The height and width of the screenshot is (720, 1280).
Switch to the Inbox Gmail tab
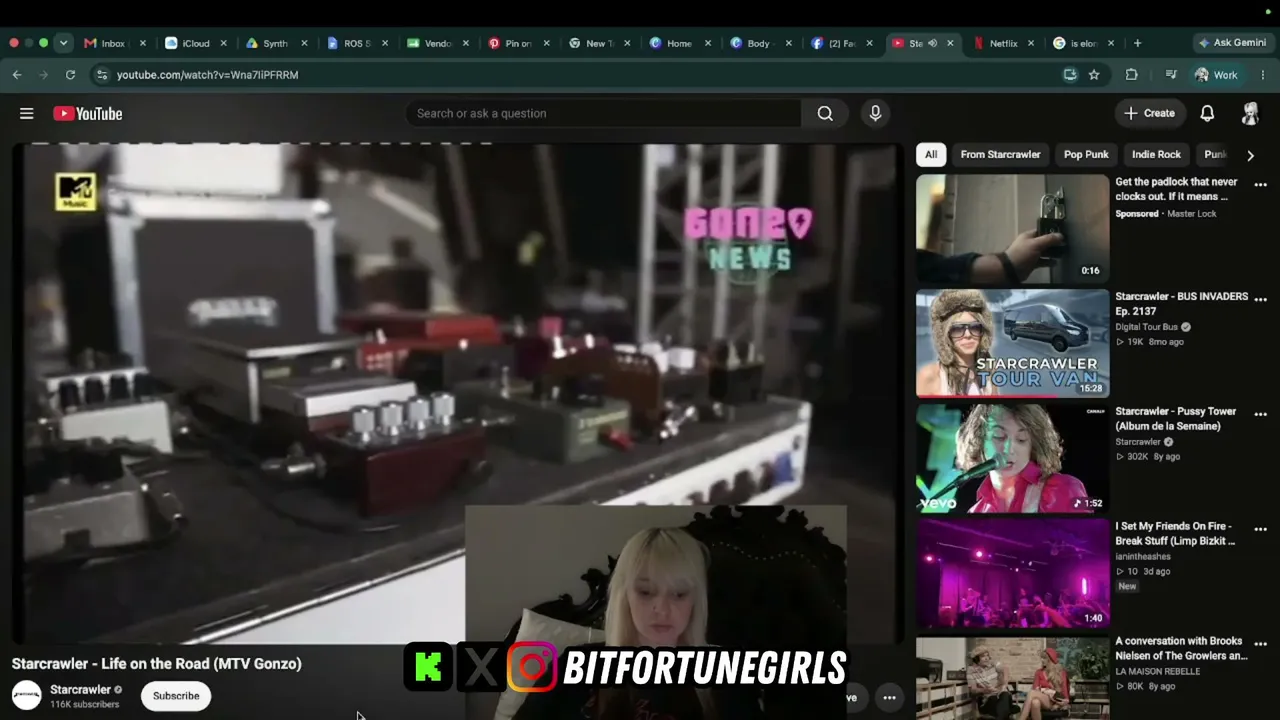tap(115, 43)
